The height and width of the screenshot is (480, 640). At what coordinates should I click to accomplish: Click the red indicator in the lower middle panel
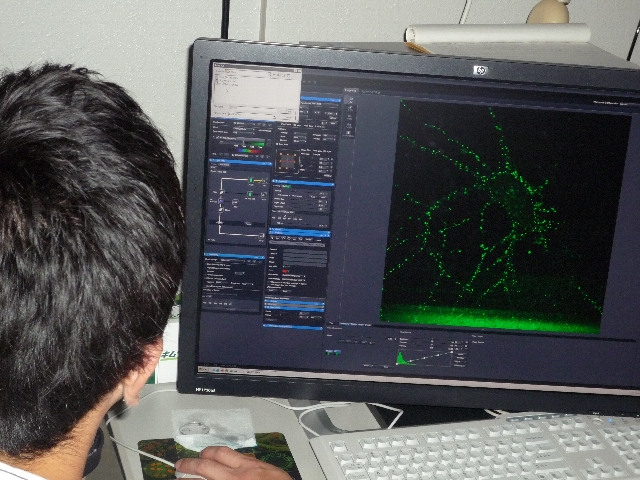click(285, 271)
